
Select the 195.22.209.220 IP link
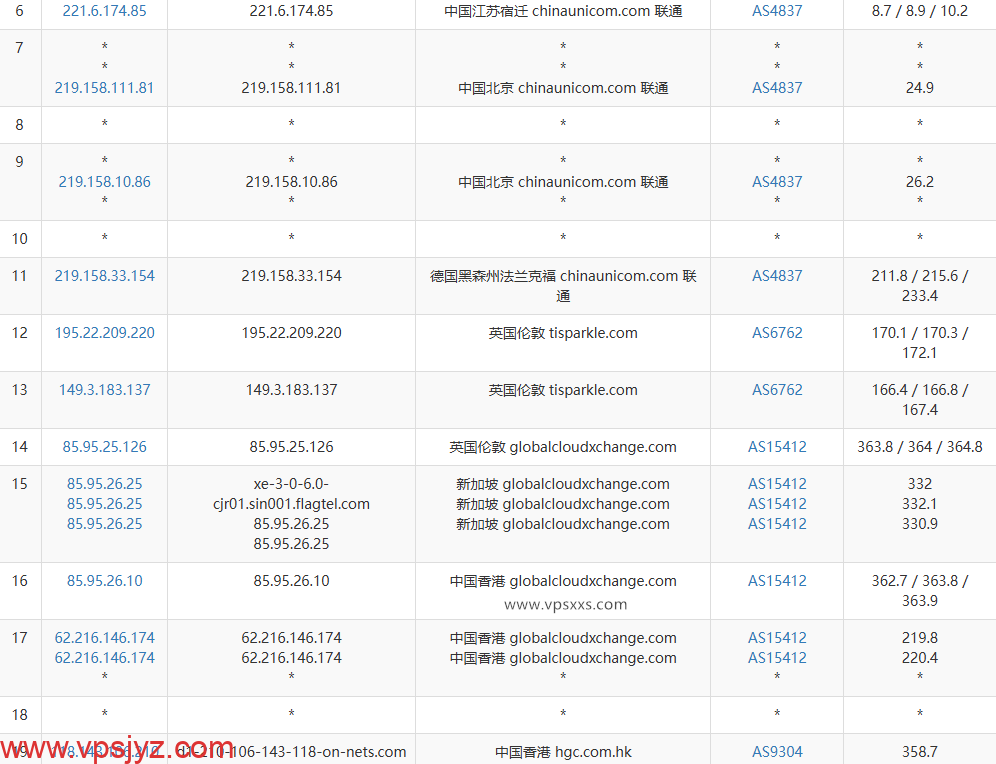click(104, 332)
